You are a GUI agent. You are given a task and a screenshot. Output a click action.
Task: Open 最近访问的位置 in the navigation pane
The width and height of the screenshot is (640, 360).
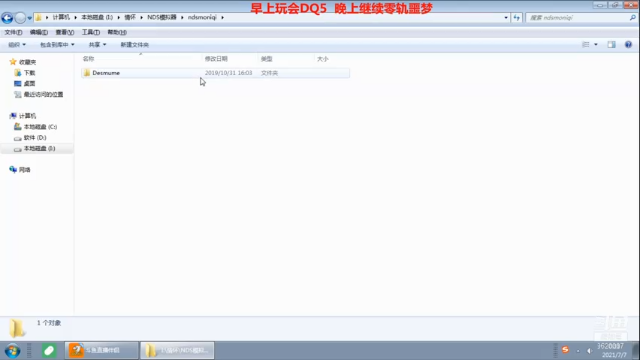(43, 94)
